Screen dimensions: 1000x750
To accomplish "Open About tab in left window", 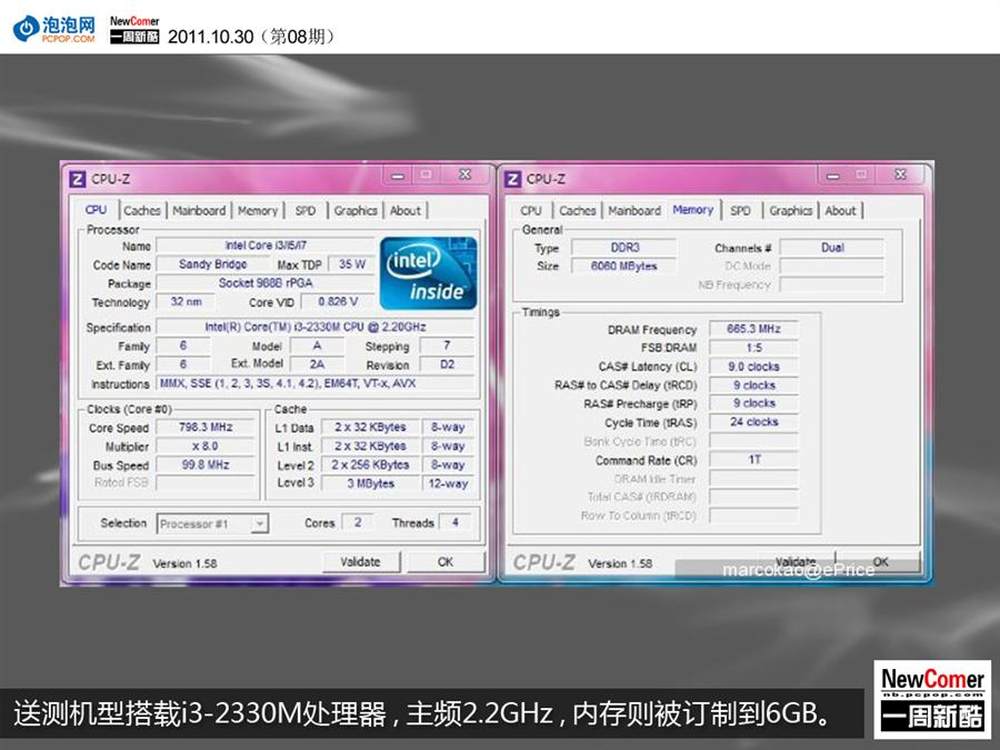I will coord(405,210).
